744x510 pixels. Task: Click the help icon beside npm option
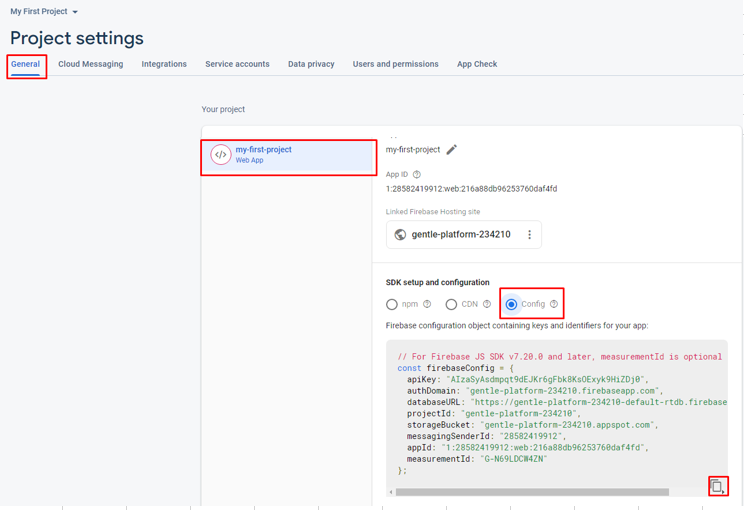(x=427, y=304)
